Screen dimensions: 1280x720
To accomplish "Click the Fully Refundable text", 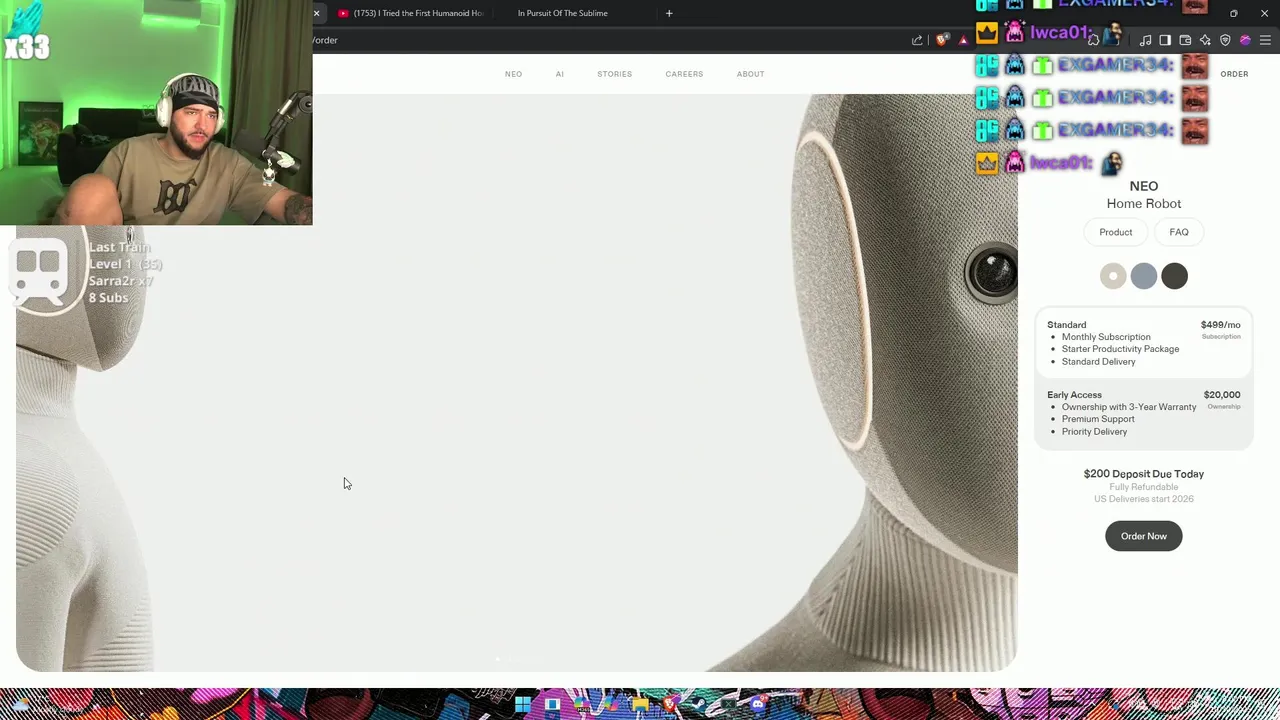I will pos(1143,487).
